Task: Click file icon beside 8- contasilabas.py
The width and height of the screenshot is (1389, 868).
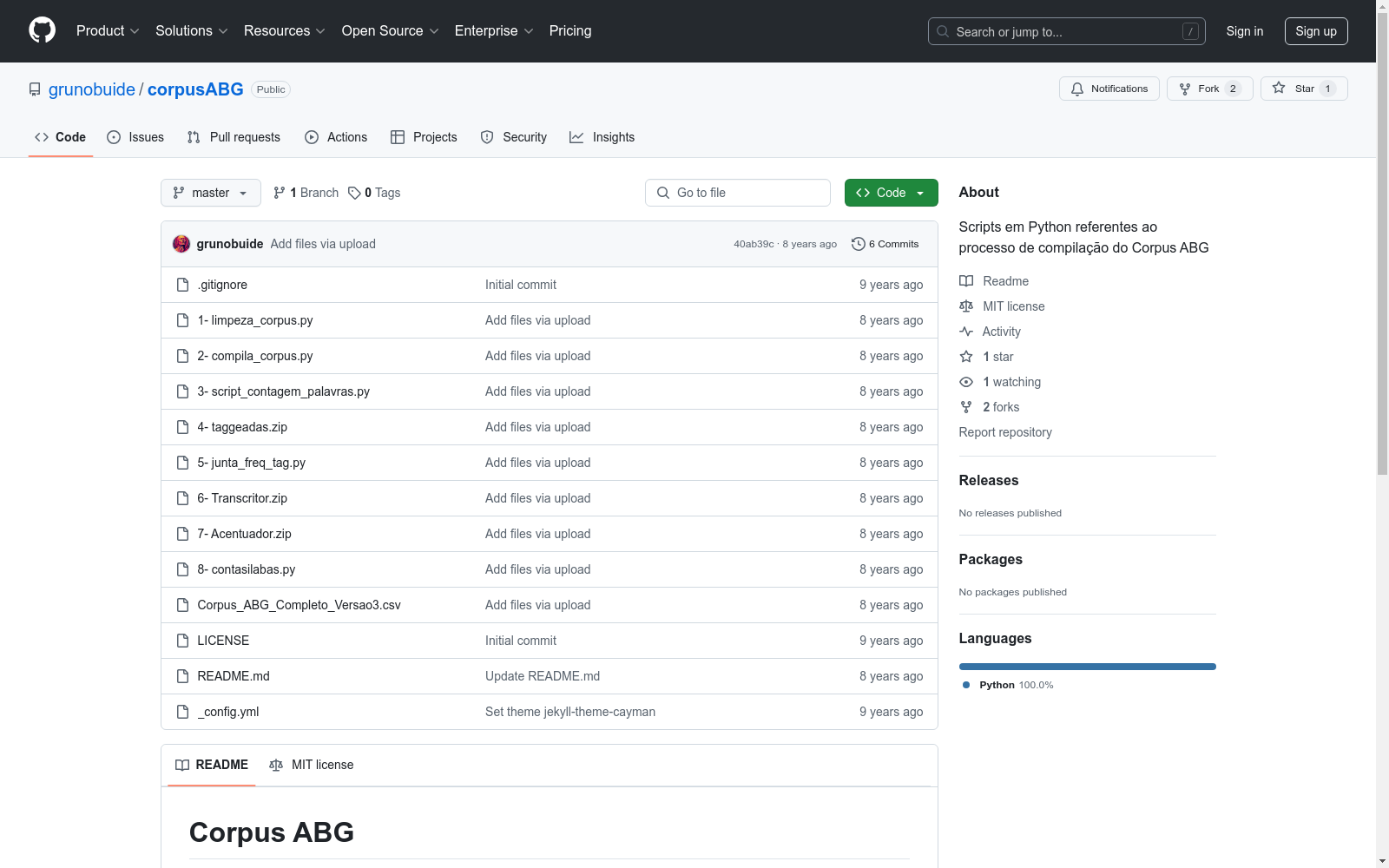Action: 182,569
